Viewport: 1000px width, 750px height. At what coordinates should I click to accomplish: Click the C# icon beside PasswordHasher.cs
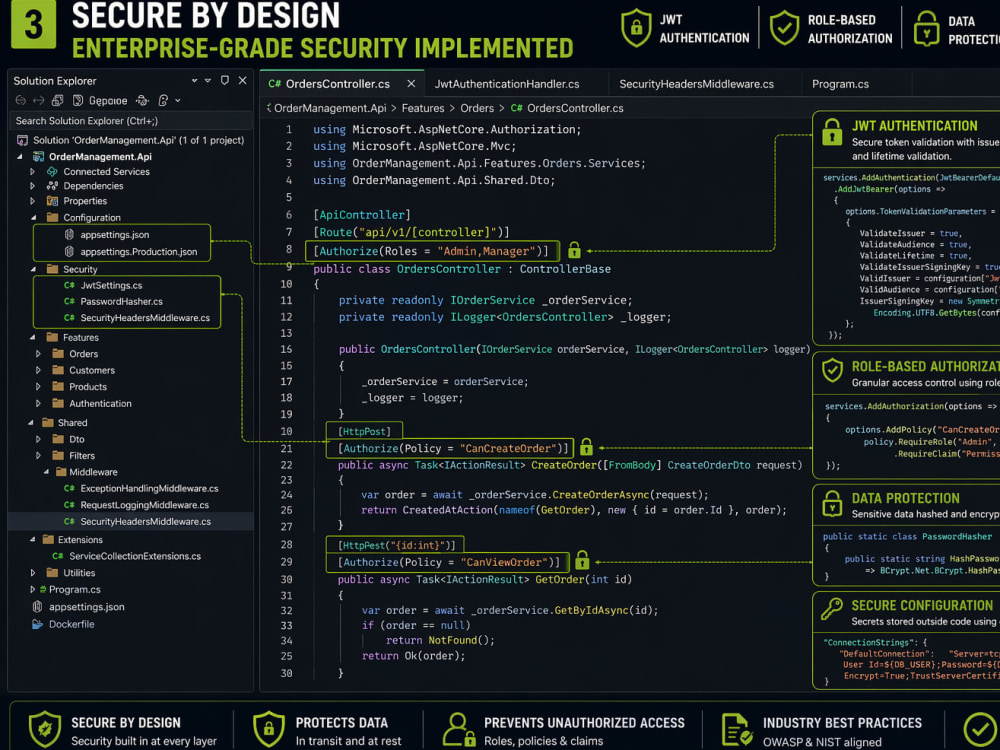(x=69, y=302)
